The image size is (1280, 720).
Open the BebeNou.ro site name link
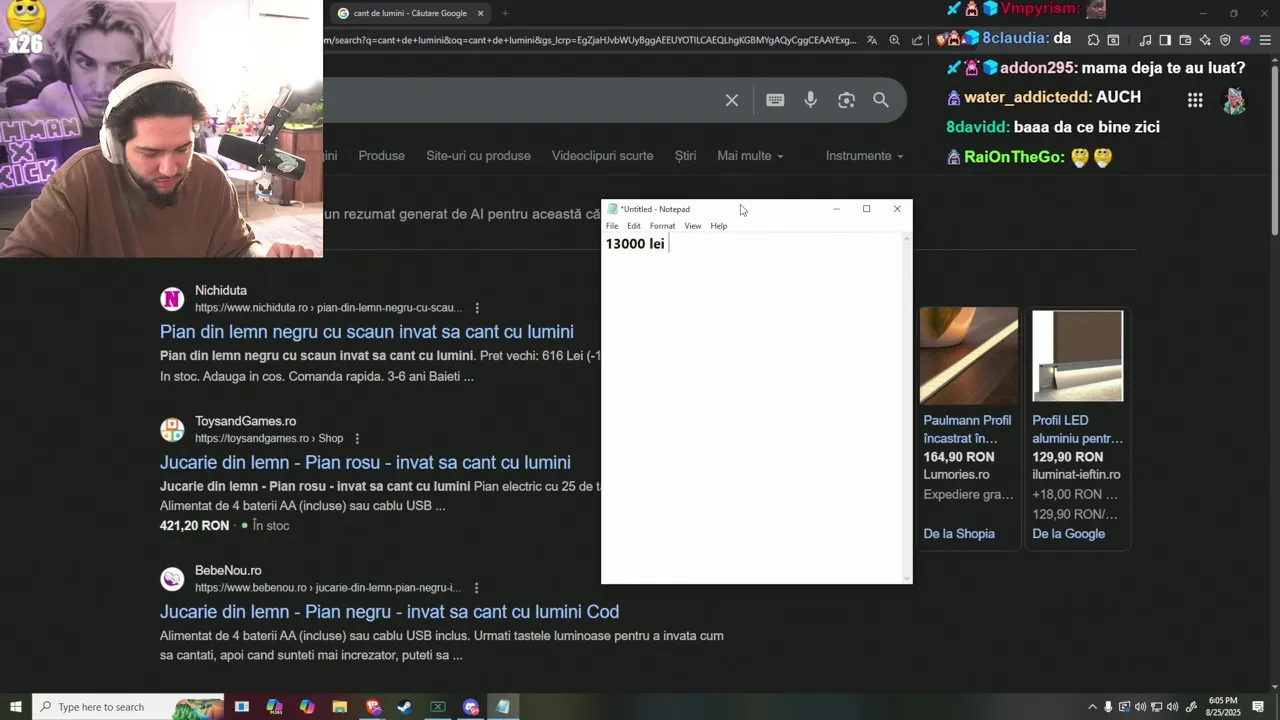[x=228, y=571]
